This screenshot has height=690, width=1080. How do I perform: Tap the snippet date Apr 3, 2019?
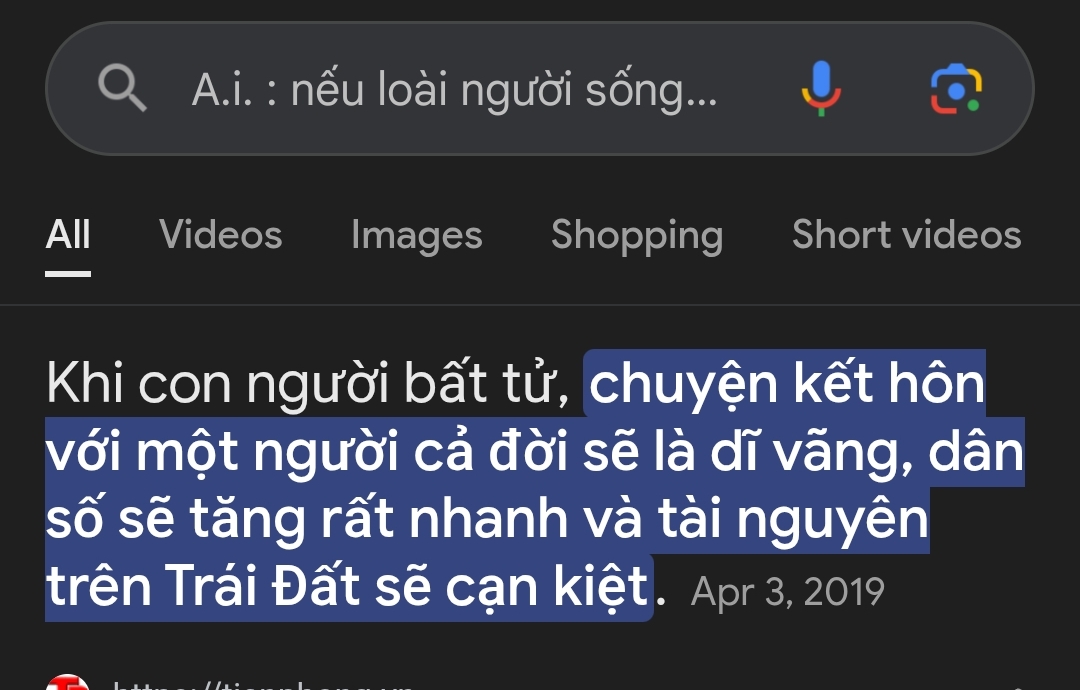coord(788,592)
